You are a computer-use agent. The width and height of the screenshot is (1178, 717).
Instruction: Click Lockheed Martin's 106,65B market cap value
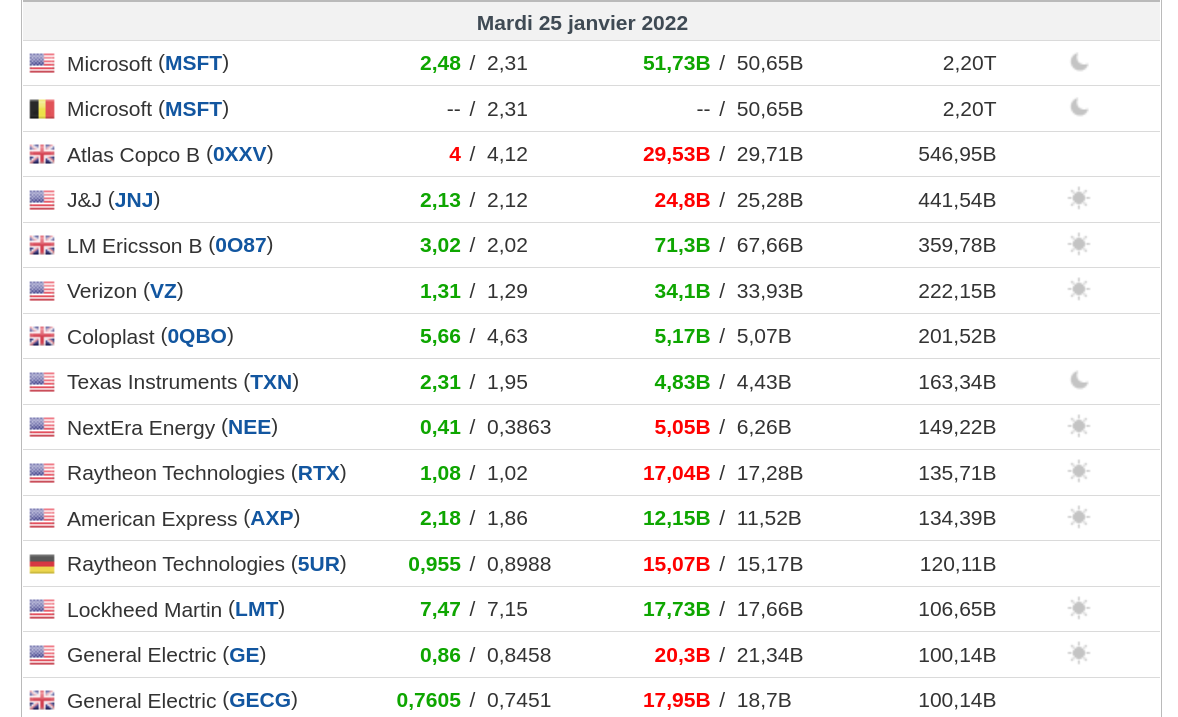point(957,609)
